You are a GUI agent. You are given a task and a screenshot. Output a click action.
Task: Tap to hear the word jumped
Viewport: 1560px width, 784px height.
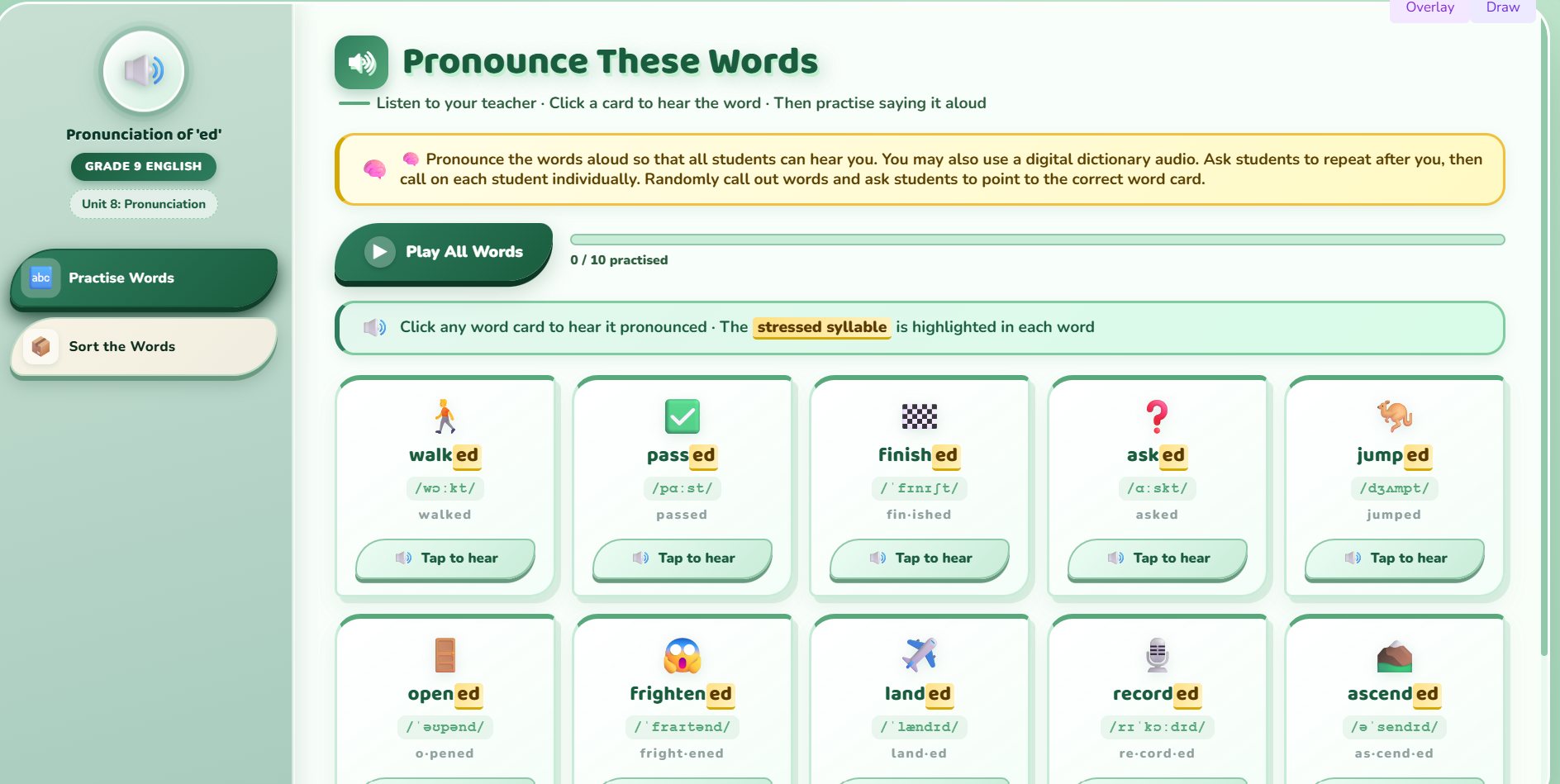pyautogui.click(x=1395, y=559)
